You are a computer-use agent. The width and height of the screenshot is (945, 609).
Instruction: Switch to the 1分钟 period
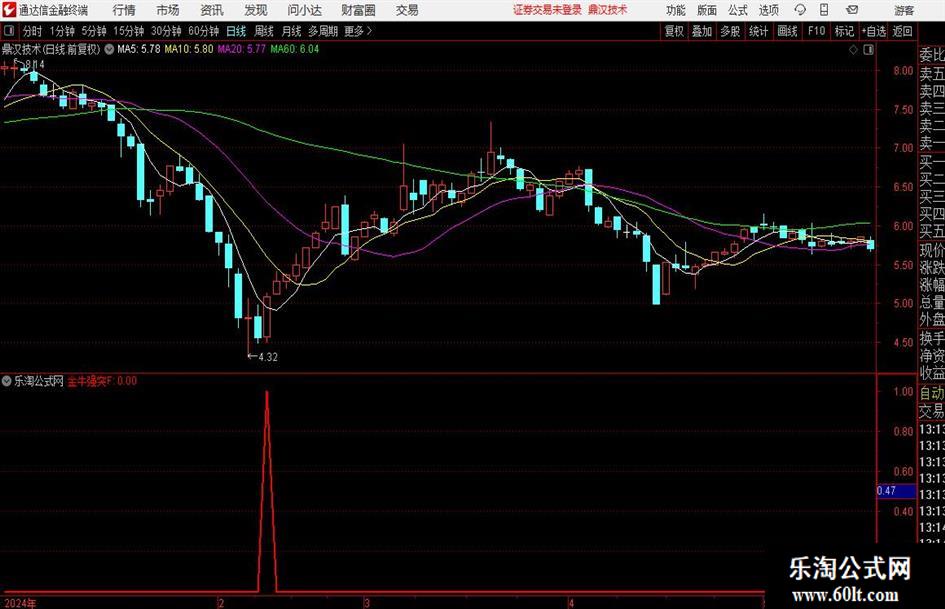(62, 31)
